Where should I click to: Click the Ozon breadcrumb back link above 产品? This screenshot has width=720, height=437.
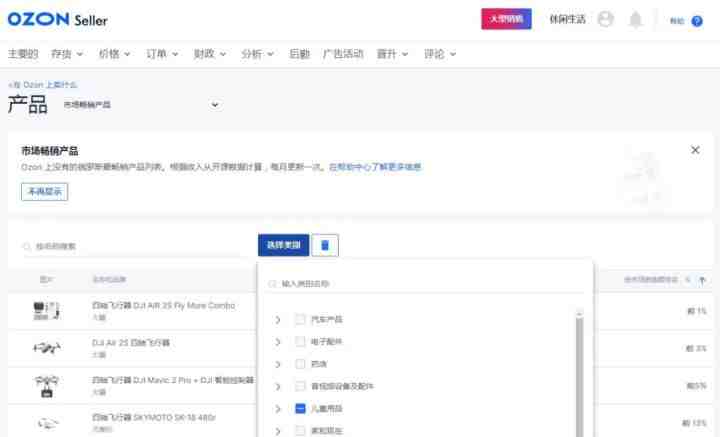[43, 84]
